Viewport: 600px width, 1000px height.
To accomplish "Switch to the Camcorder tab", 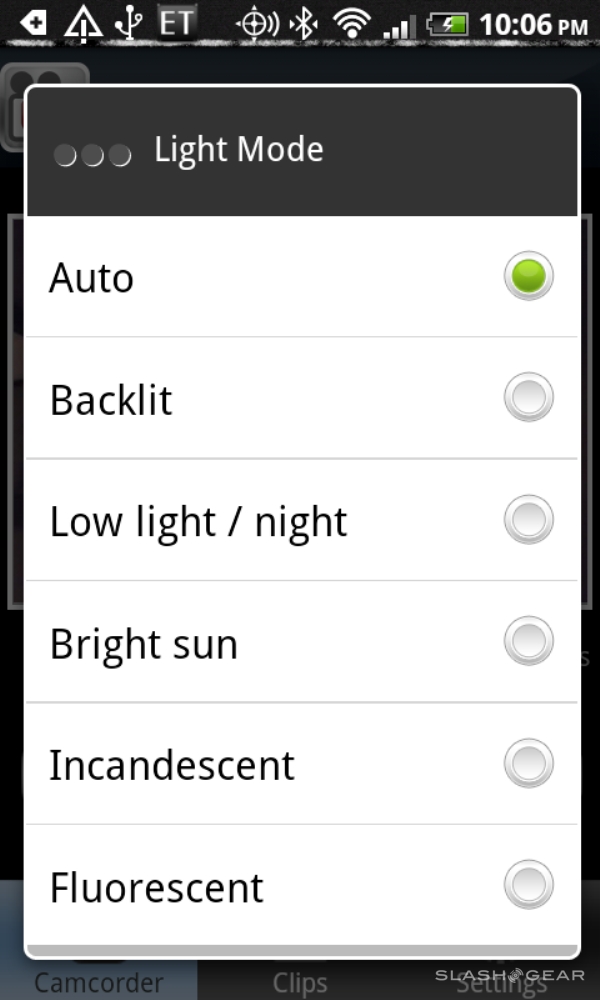I will point(97,981).
